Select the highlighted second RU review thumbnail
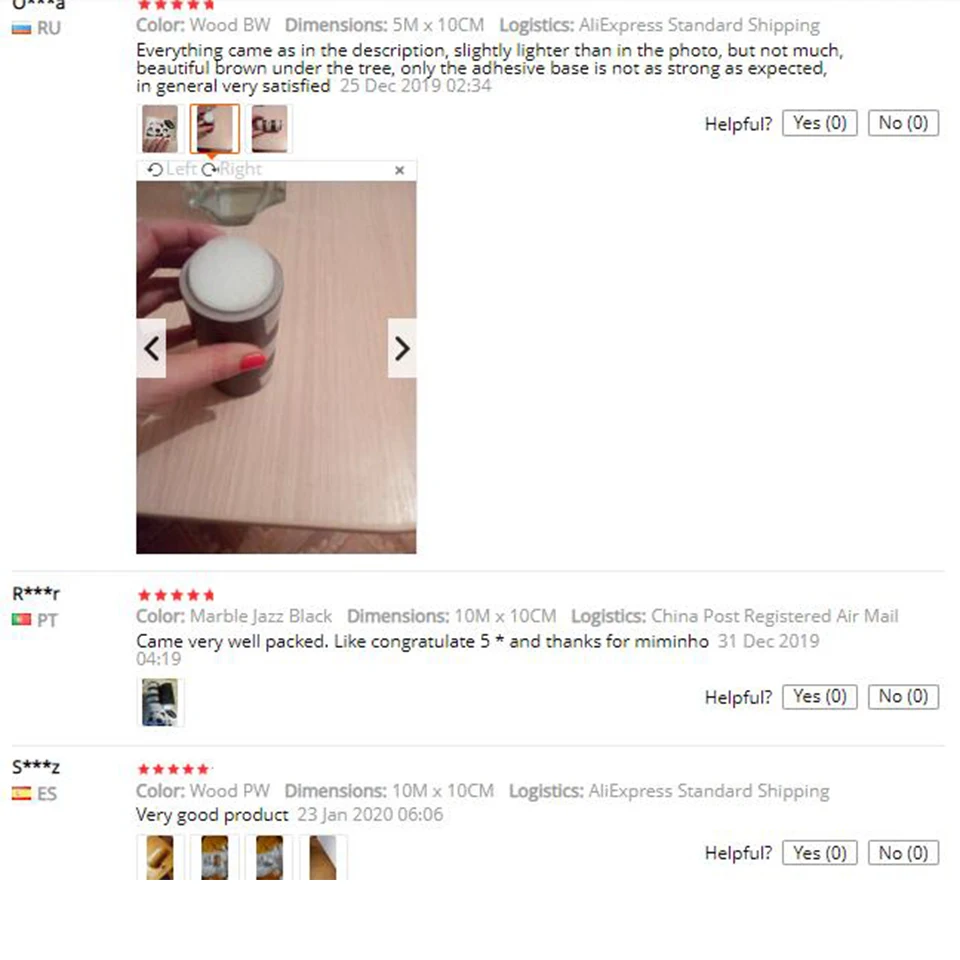The height and width of the screenshot is (960, 960). pyautogui.click(x=214, y=129)
